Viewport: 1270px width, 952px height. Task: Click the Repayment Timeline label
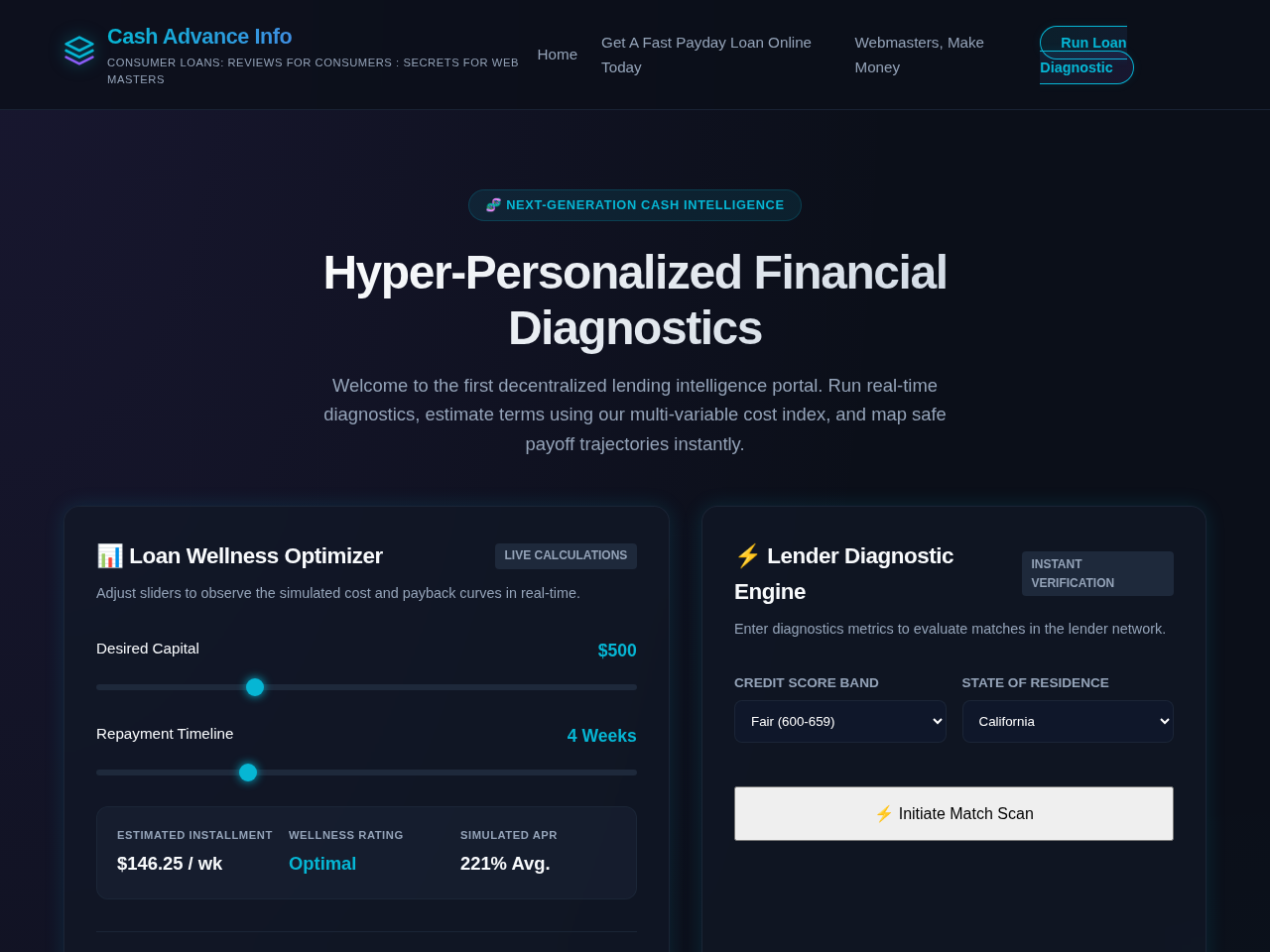[165, 734]
